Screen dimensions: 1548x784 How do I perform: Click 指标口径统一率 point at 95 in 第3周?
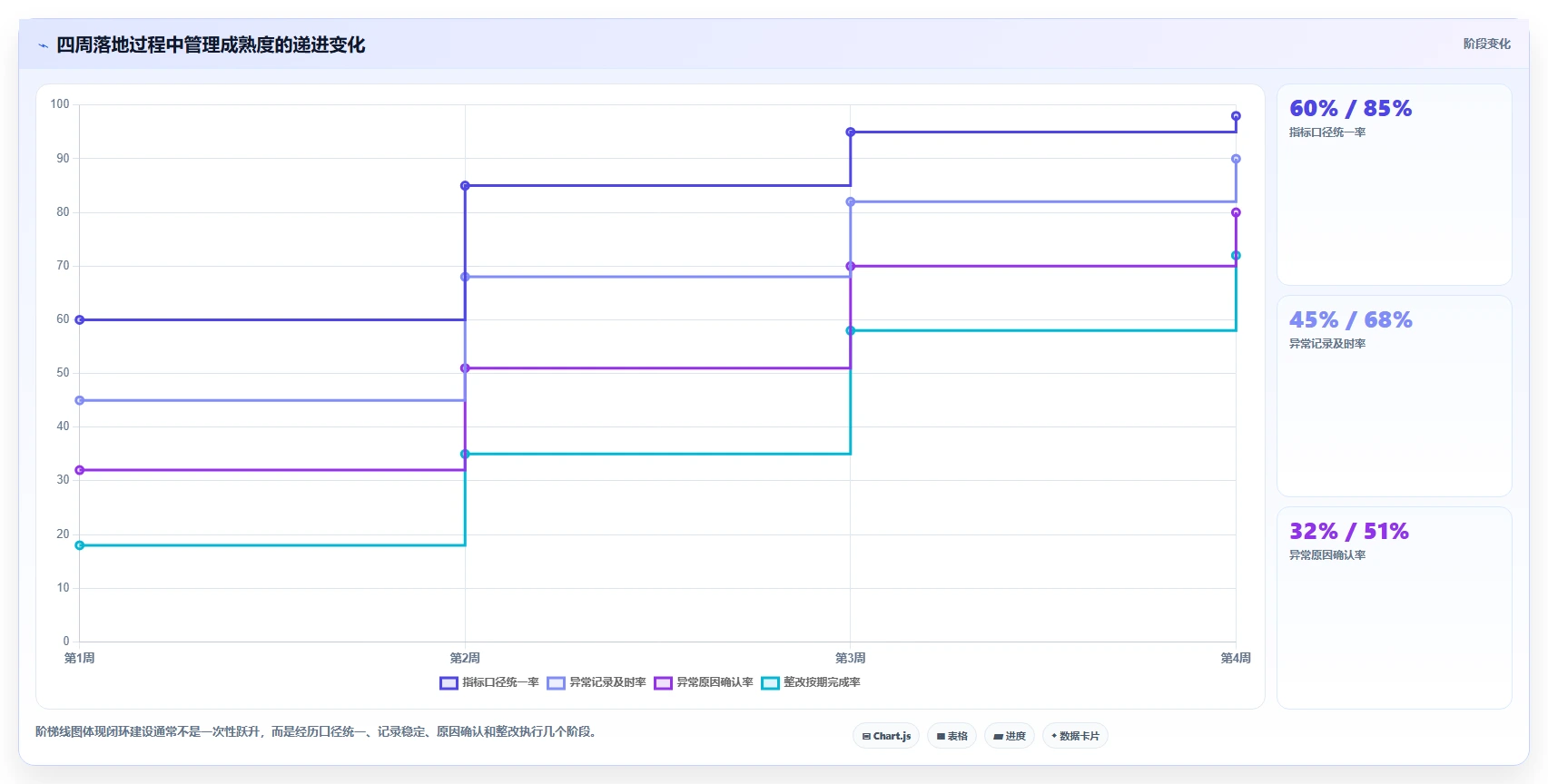[x=851, y=132]
